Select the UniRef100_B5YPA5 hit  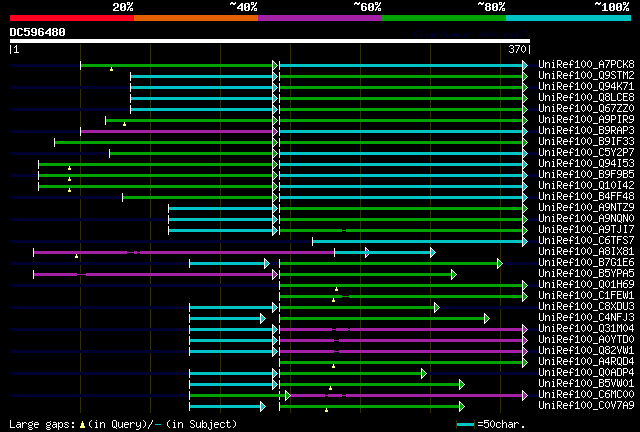(x=586, y=274)
